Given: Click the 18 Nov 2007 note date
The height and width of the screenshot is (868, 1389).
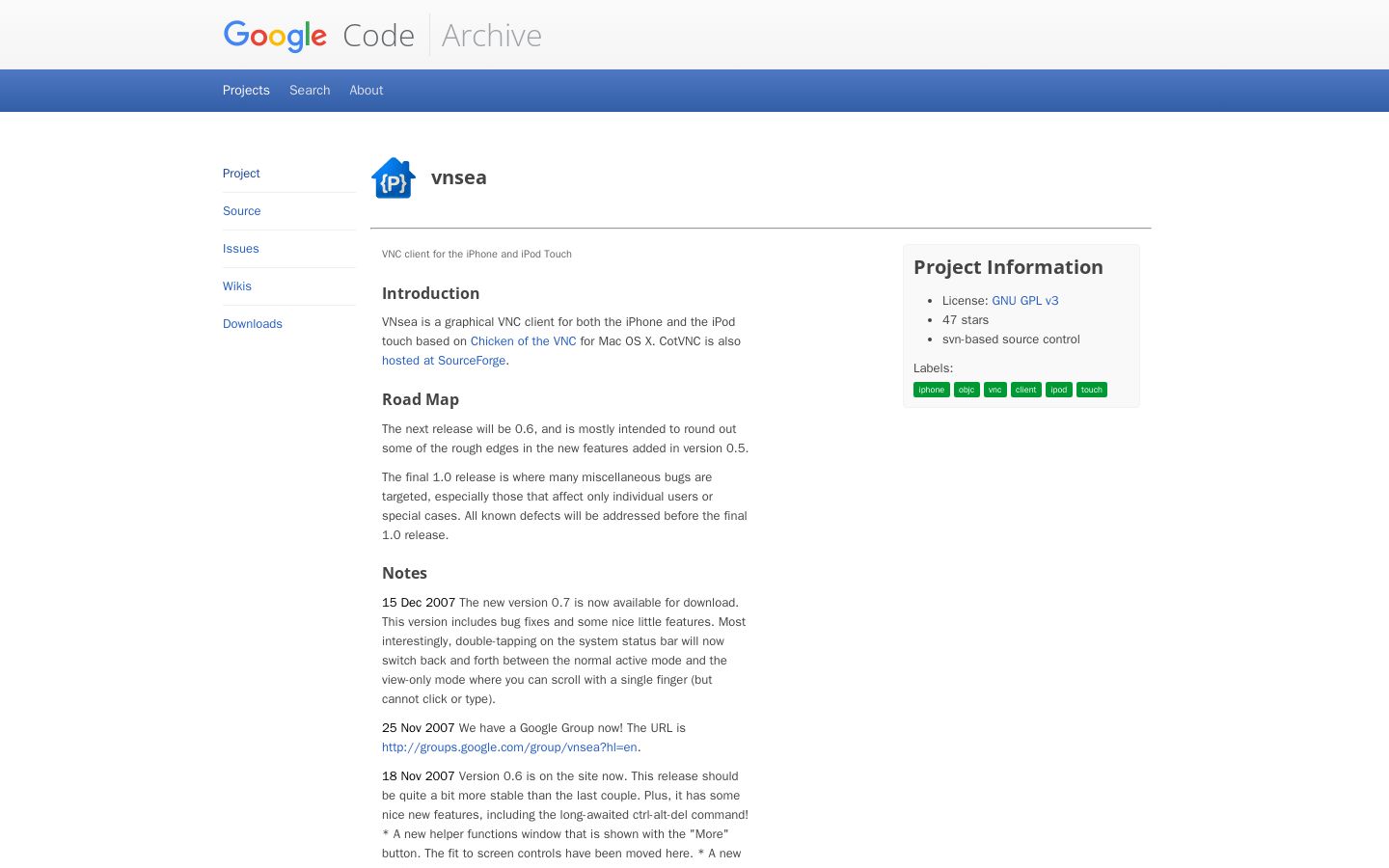Looking at the screenshot, I should (419, 776).
